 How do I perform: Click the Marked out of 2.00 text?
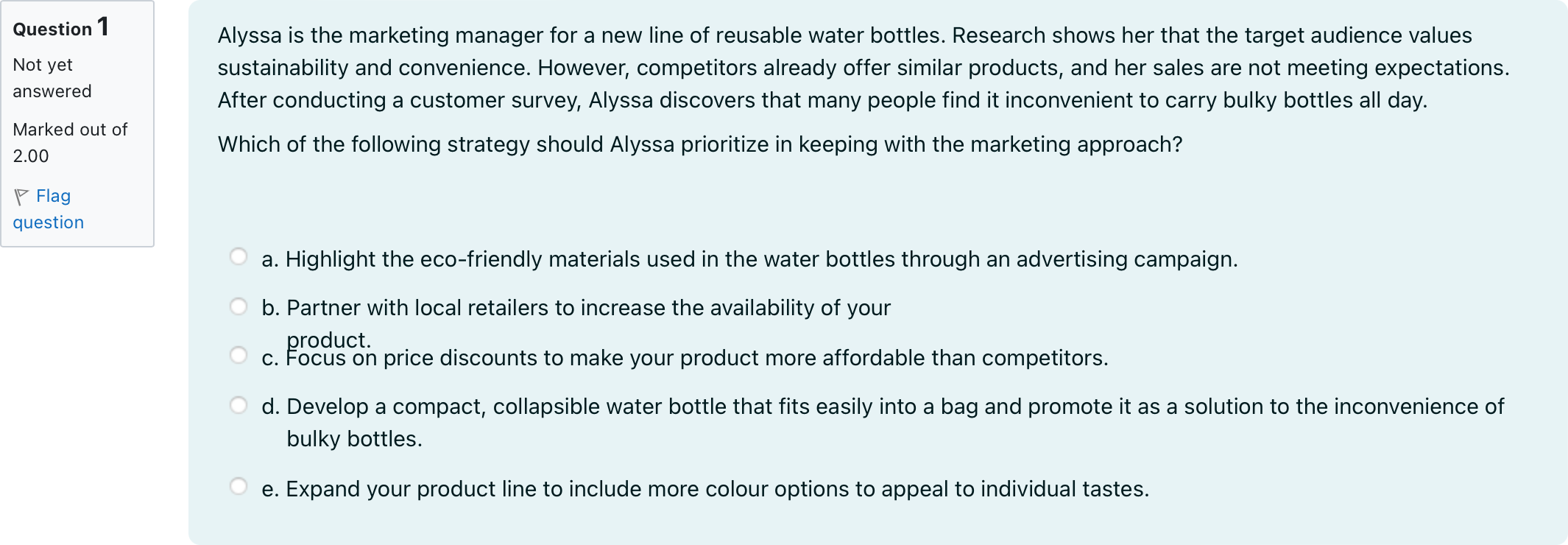[70, 143]
